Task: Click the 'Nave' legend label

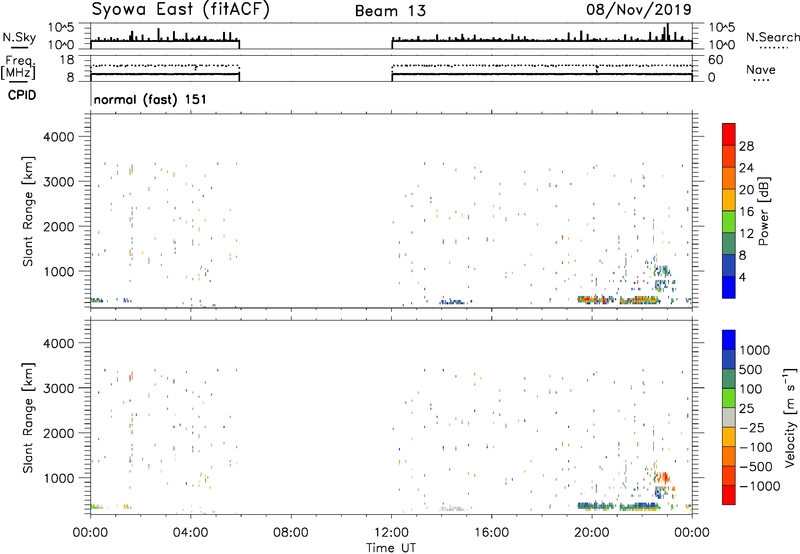Action: coord(760,70)
